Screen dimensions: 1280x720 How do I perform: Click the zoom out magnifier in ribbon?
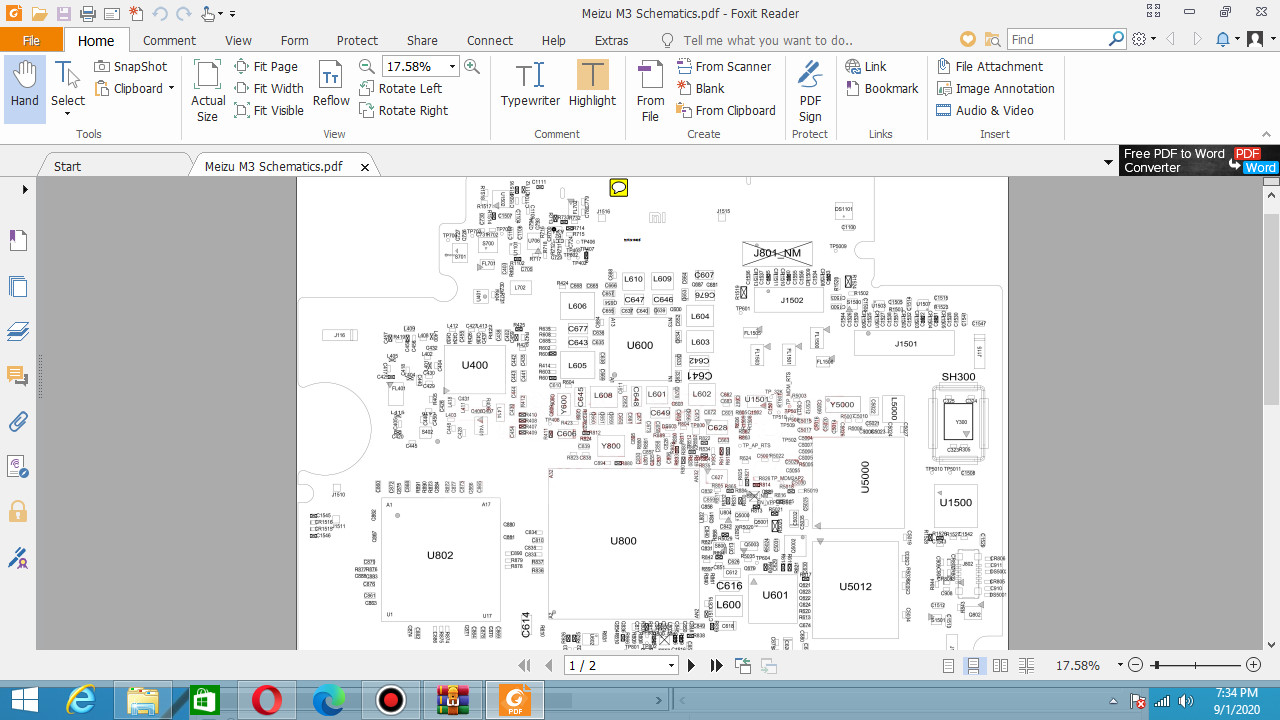[x=367, y=66]
